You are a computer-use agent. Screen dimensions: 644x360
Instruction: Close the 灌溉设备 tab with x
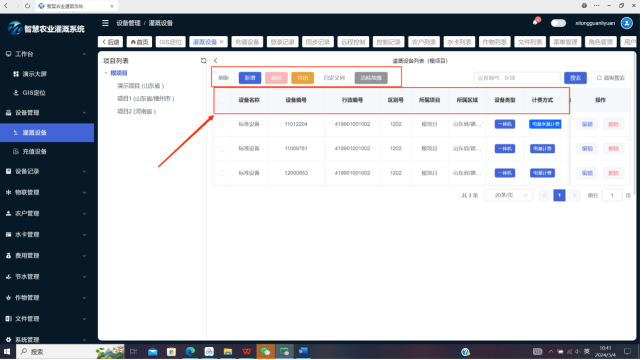tap(221, 42)
